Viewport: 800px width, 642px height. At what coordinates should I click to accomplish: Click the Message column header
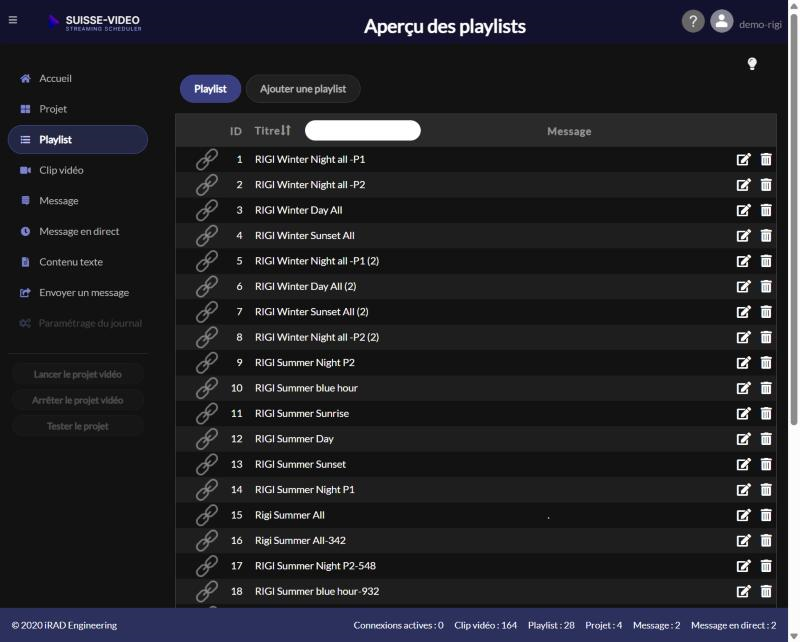tap(569, 131)
